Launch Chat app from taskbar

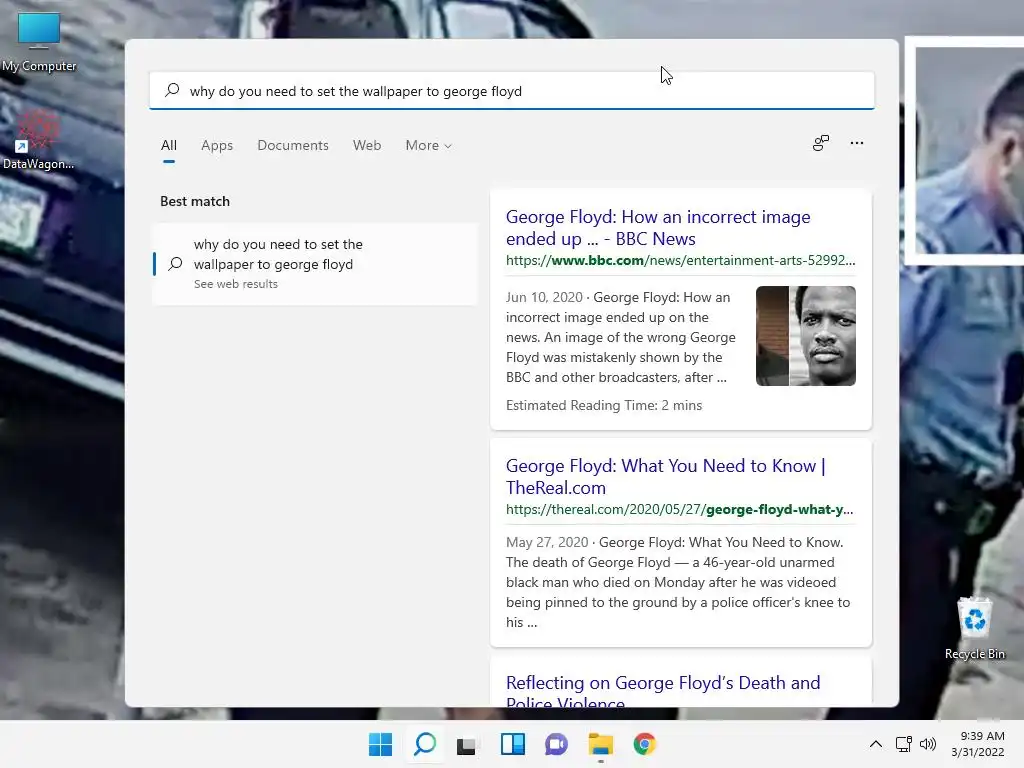[556, 744]
